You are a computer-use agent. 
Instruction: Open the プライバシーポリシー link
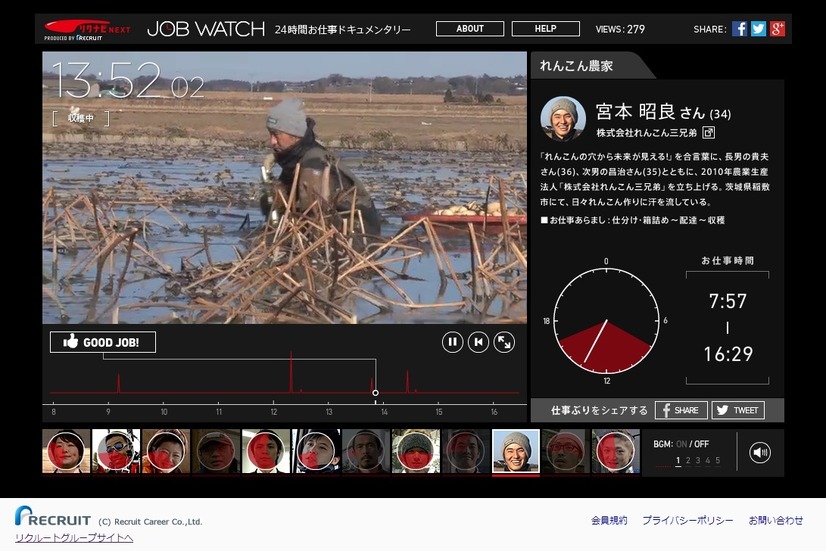(687, 520)
